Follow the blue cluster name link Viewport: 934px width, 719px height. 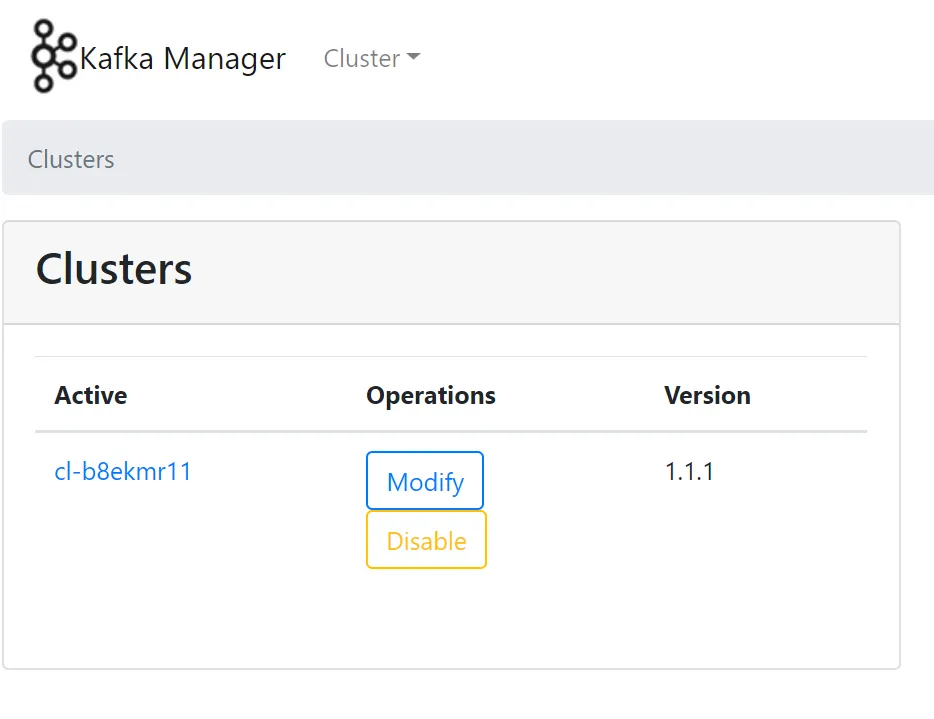[124, 471]
